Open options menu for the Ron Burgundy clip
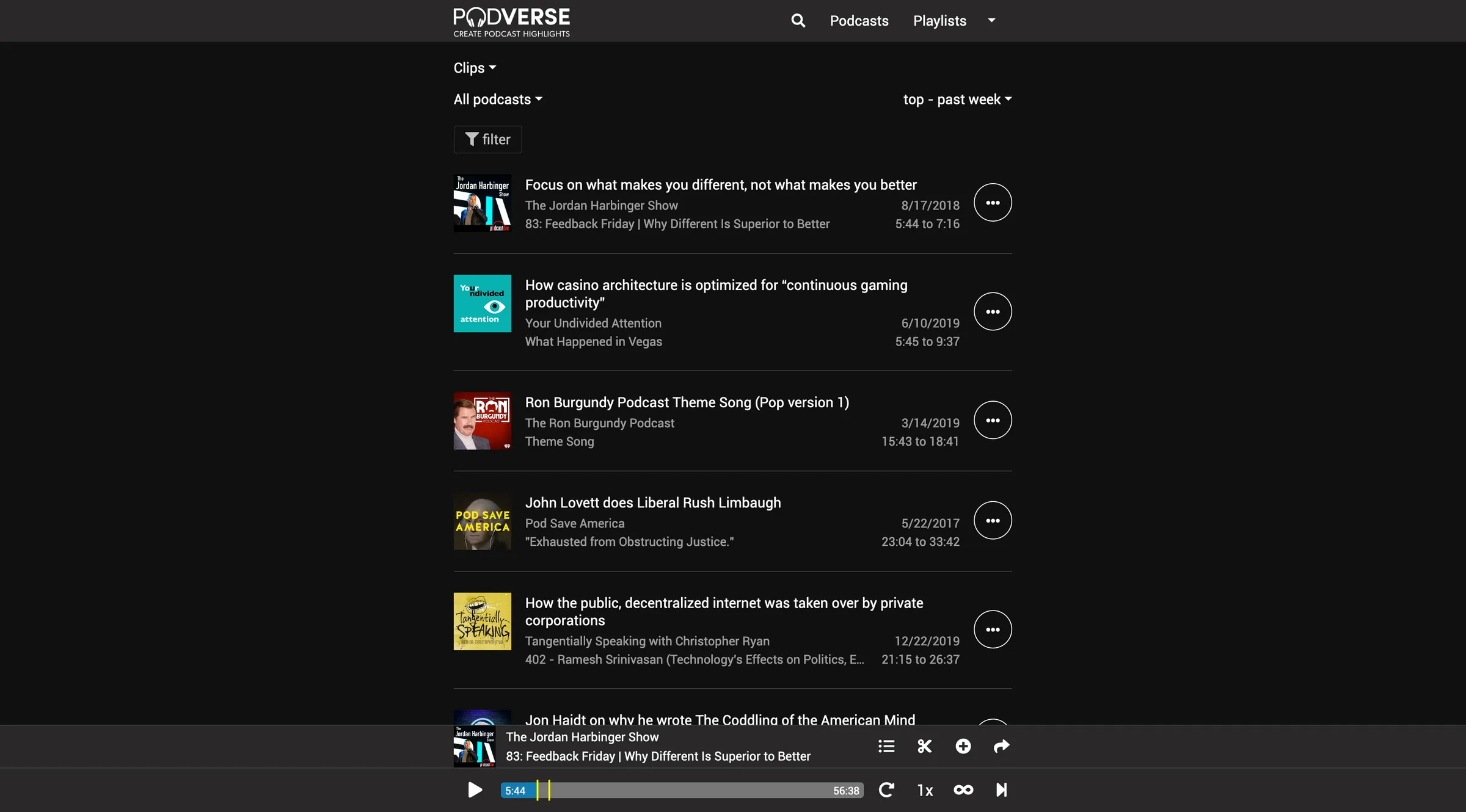 coord(993,420)
